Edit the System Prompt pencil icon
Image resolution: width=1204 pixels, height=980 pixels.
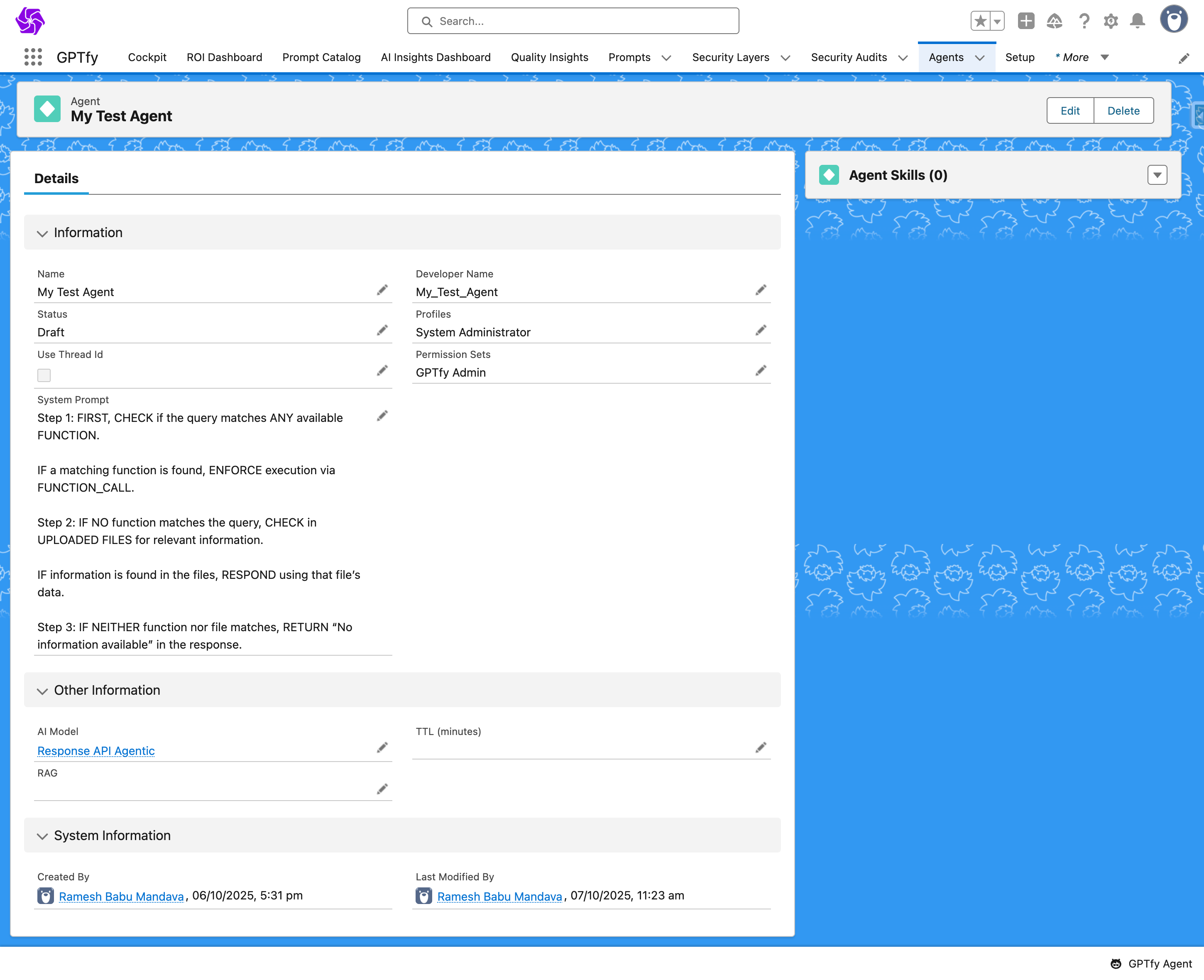pos(382,416)
